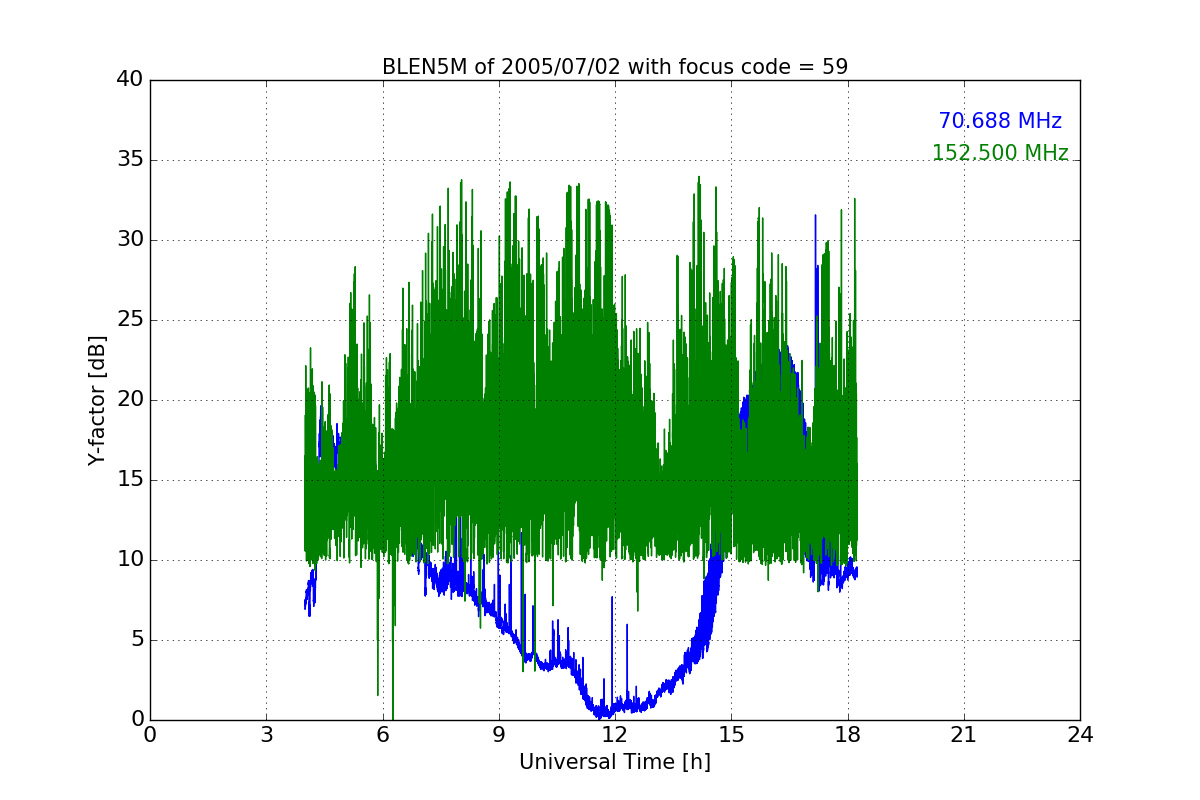The width and height of the screenshot is (1200, 800).
Task: Click the x-axis tick label '6'
Action: pos(383,734)
